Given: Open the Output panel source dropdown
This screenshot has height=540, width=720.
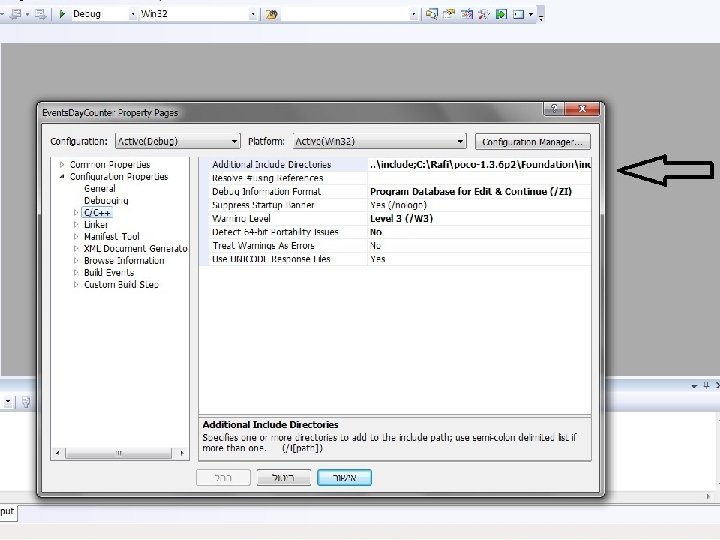Looking at the screenshot, I should point(8,402).
